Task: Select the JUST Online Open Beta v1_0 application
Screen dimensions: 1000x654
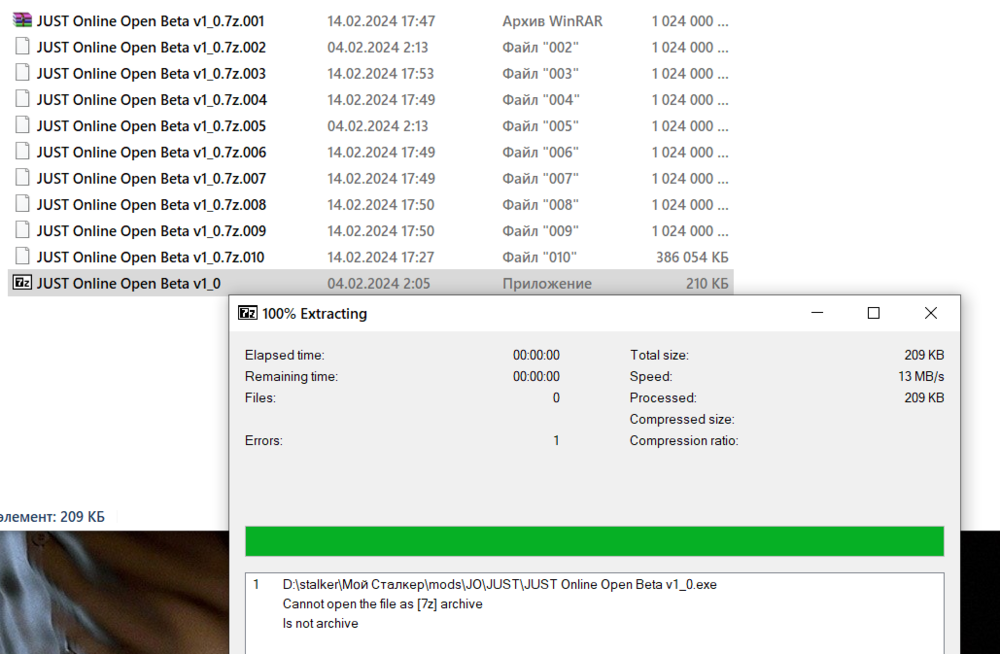Action: pyautogui.click(x=129, y=283)
